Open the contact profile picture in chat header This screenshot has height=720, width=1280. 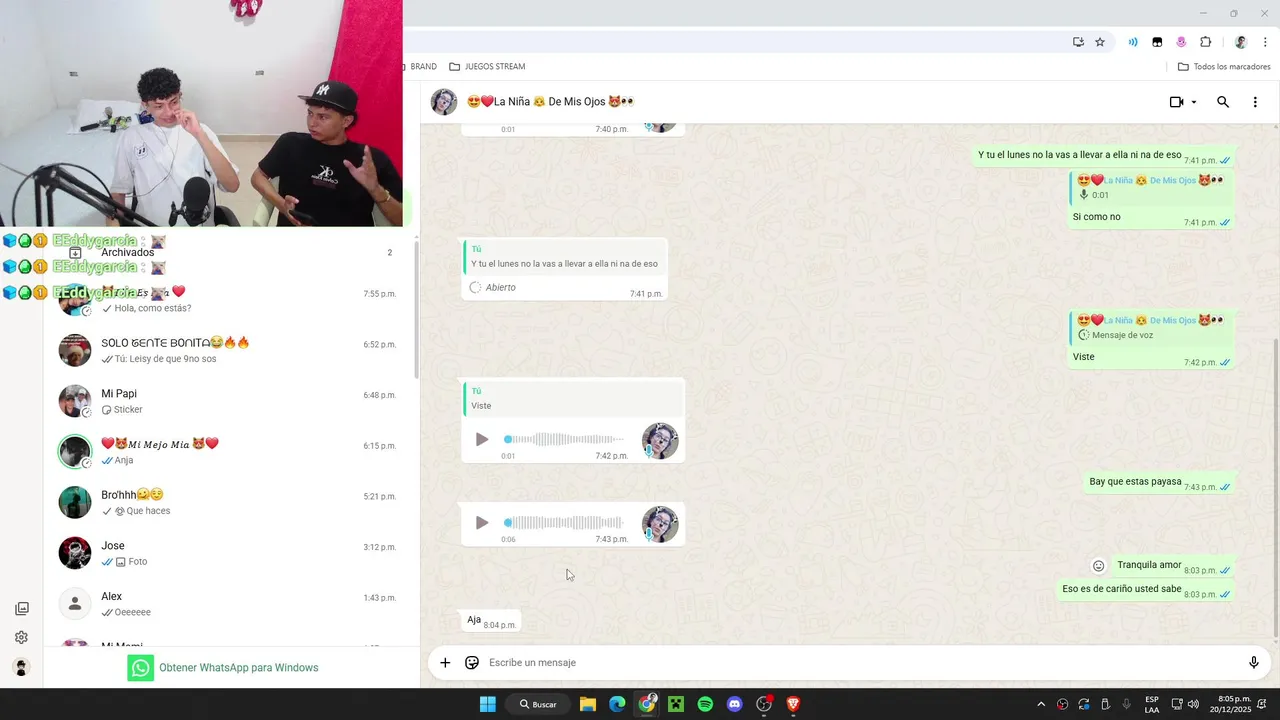point(444,102)
